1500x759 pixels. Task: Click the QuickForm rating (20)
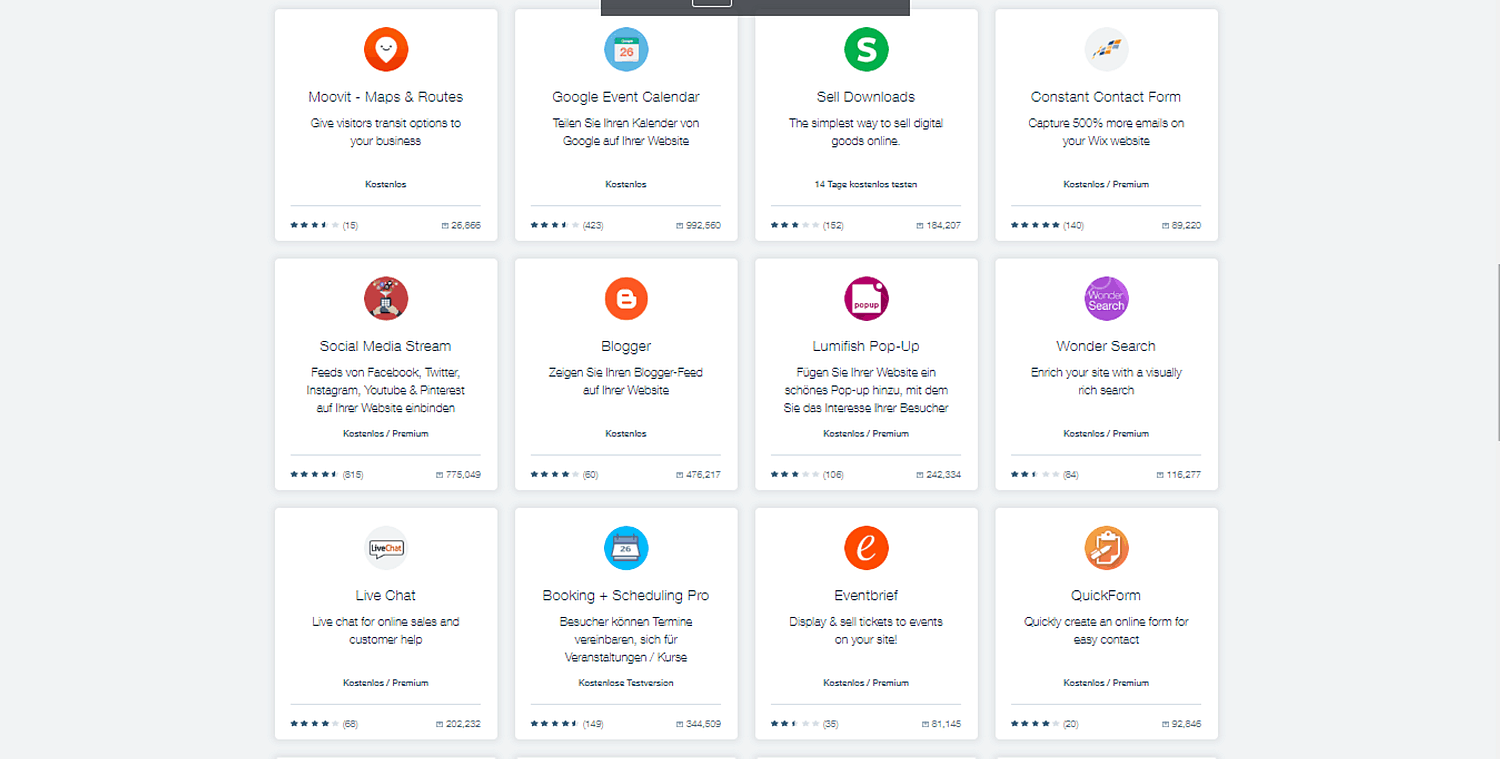(x=1044, y=724)
